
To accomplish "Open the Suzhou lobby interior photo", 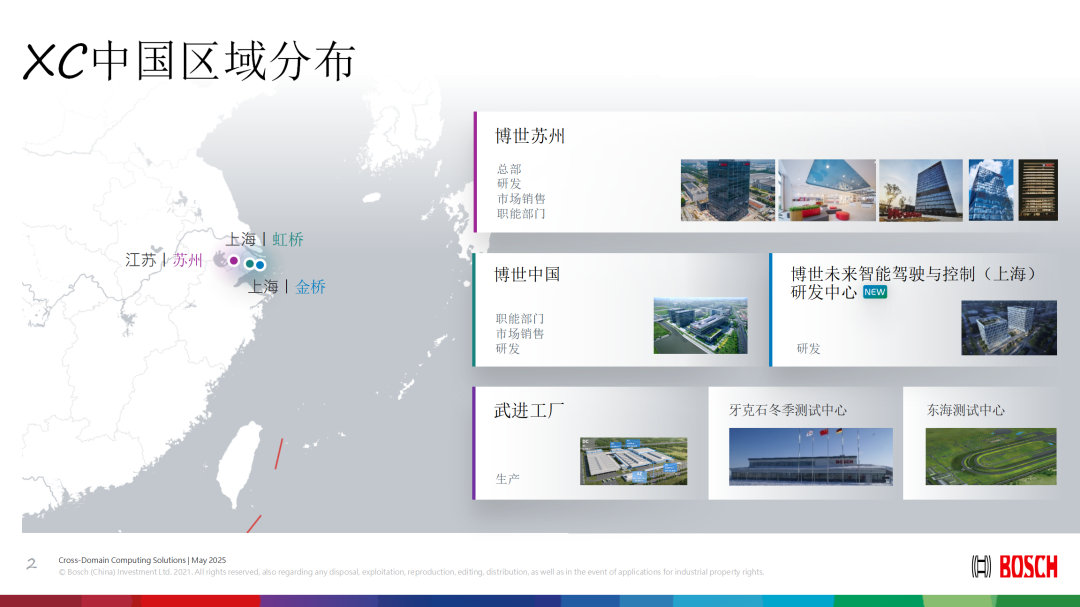I will [827, 190].
